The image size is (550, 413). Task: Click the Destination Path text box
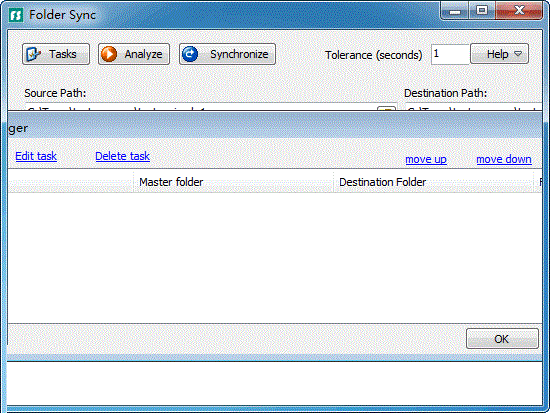click(x=474, y=107)
